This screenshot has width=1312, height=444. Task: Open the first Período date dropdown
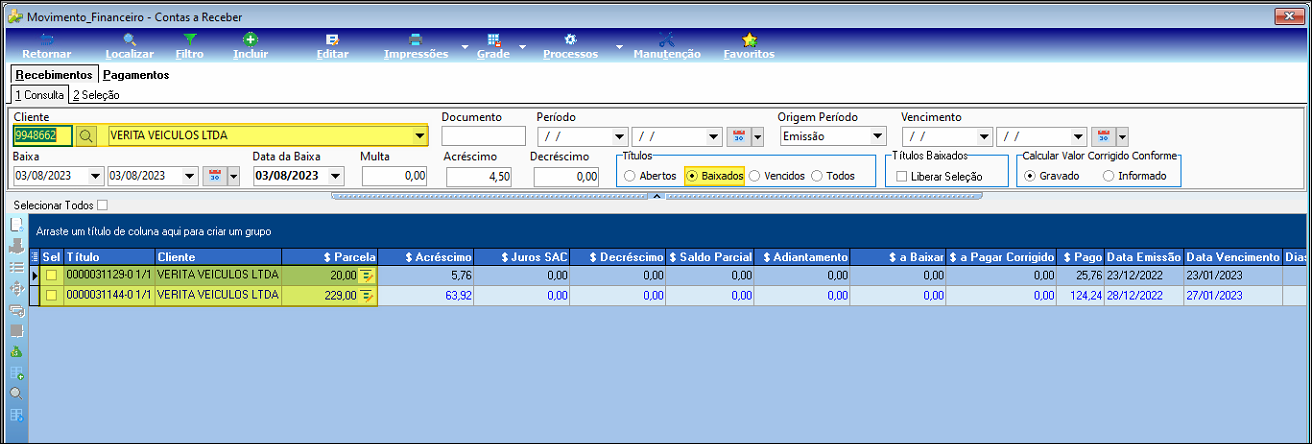pos(620,136)
